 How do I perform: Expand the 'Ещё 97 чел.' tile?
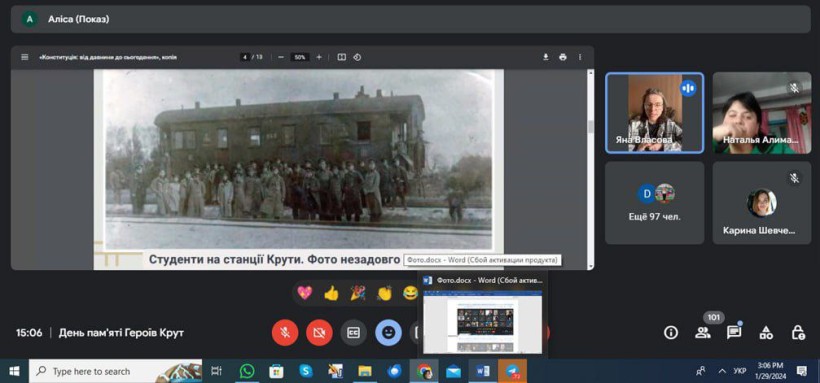[655, 202]
